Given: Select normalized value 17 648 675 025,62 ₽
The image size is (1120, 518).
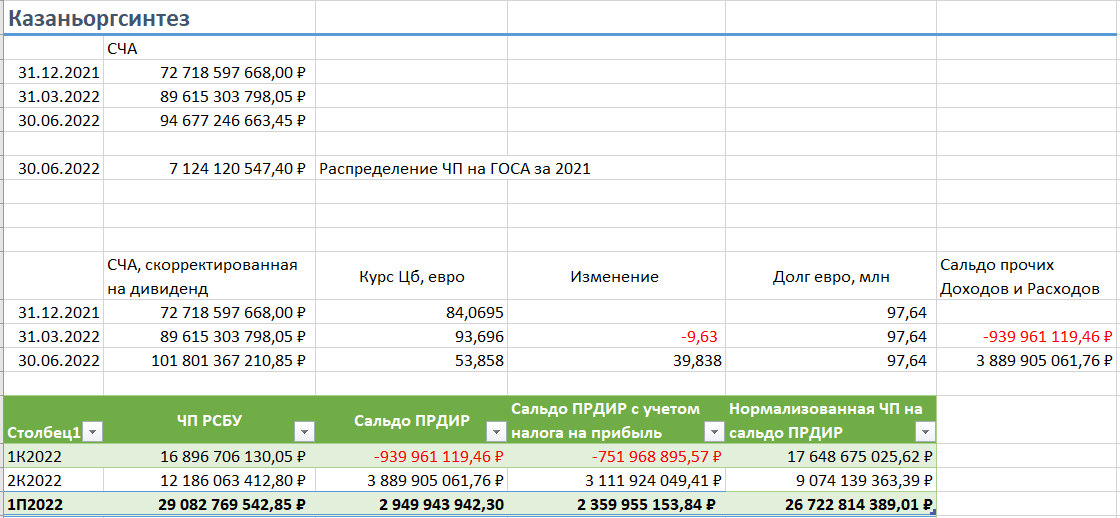Looking at the screenshot, I should (x=831, y=456).
